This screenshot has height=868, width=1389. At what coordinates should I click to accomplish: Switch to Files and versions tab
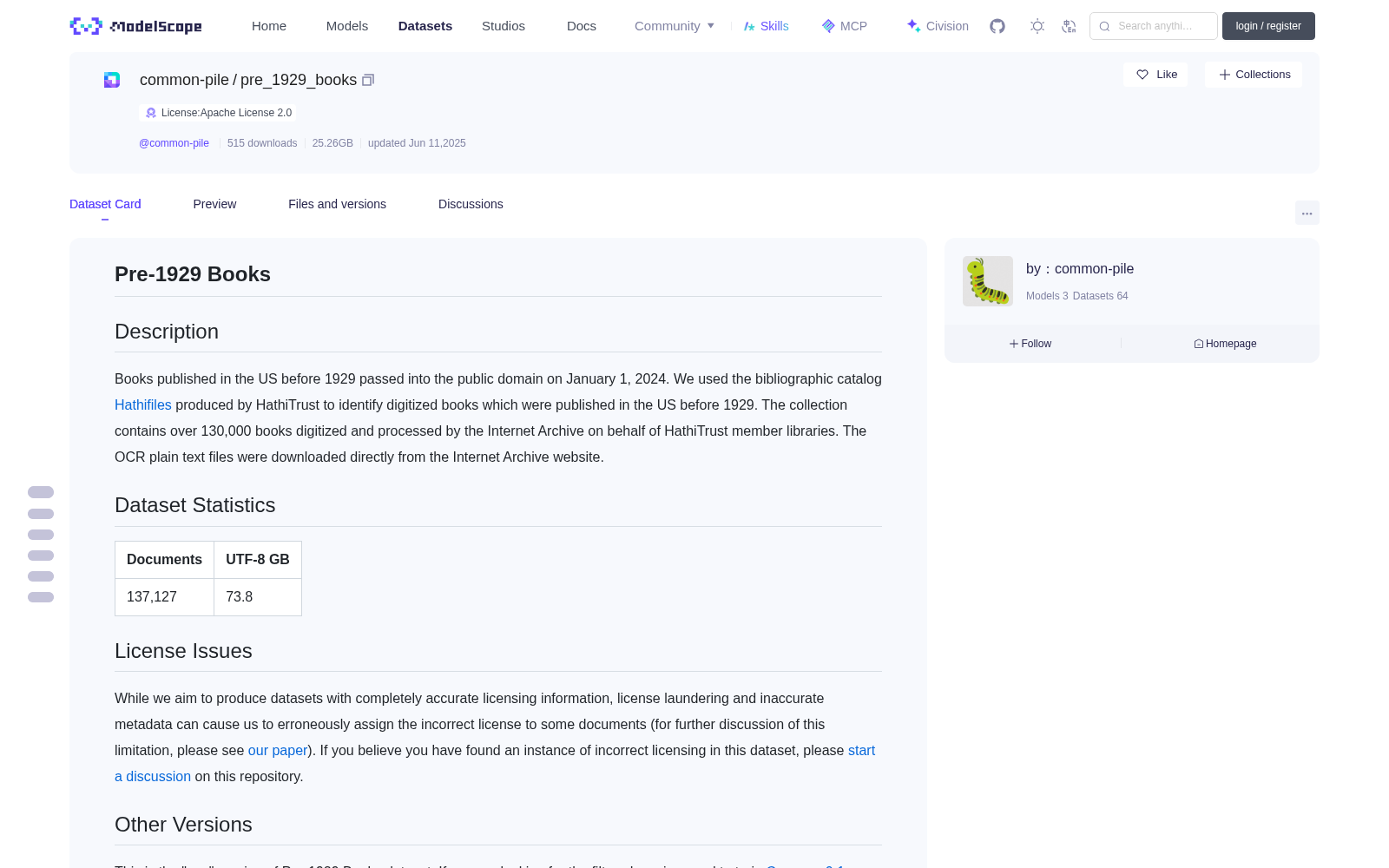(x=337, y=204)
